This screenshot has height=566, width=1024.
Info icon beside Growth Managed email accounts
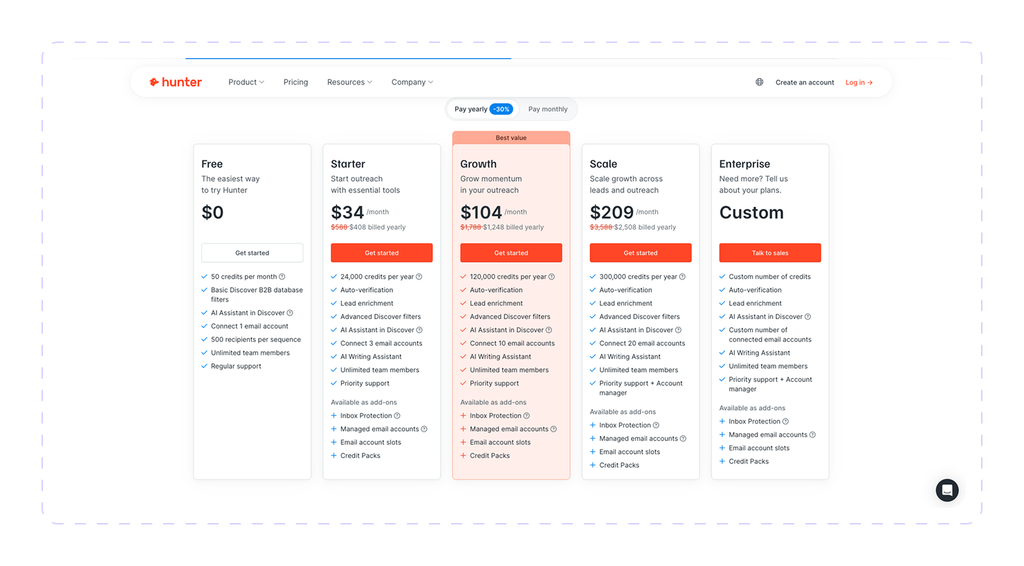554,430
